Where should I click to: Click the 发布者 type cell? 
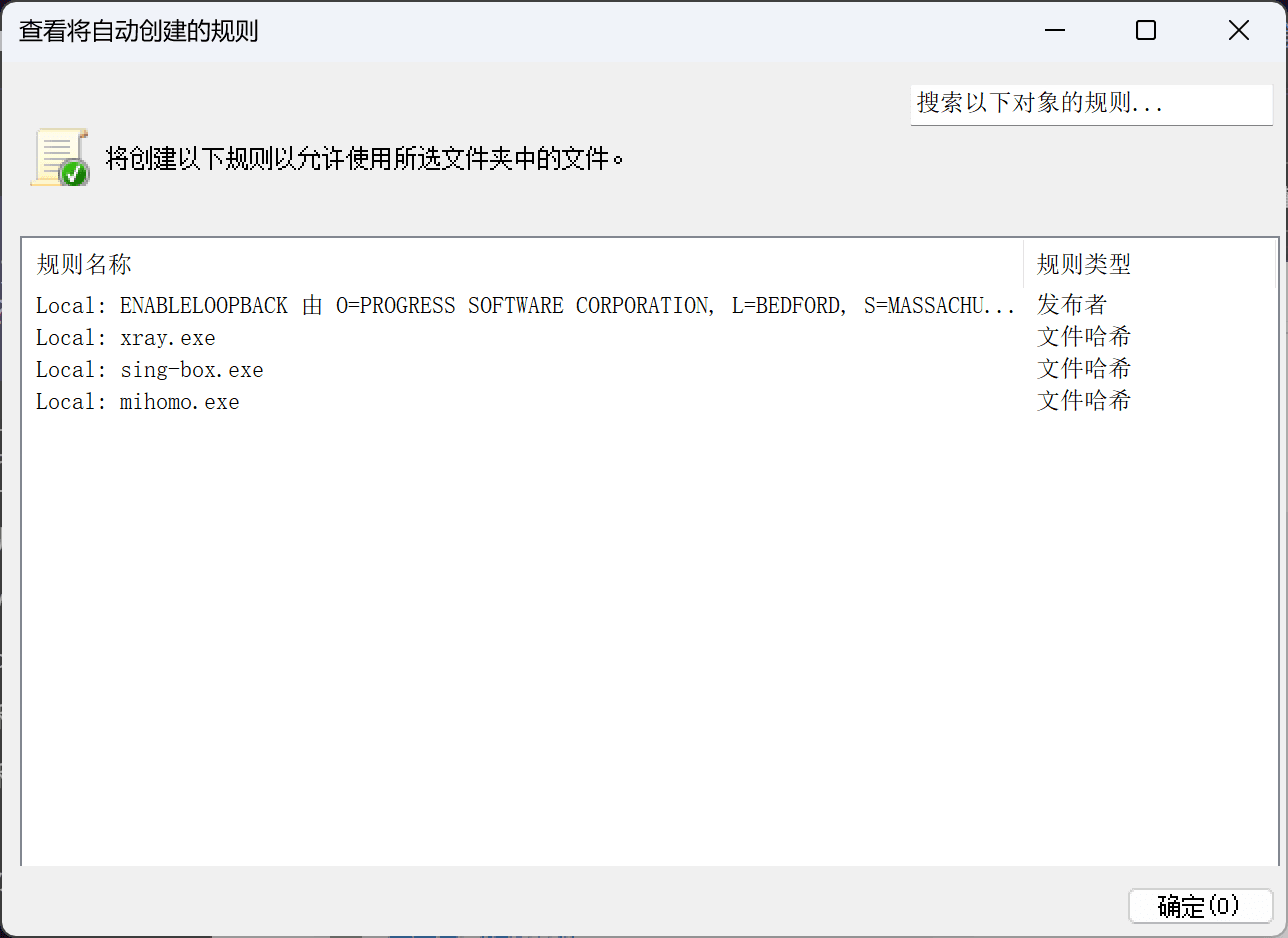pyautogui.click(x=1072, y=305)
